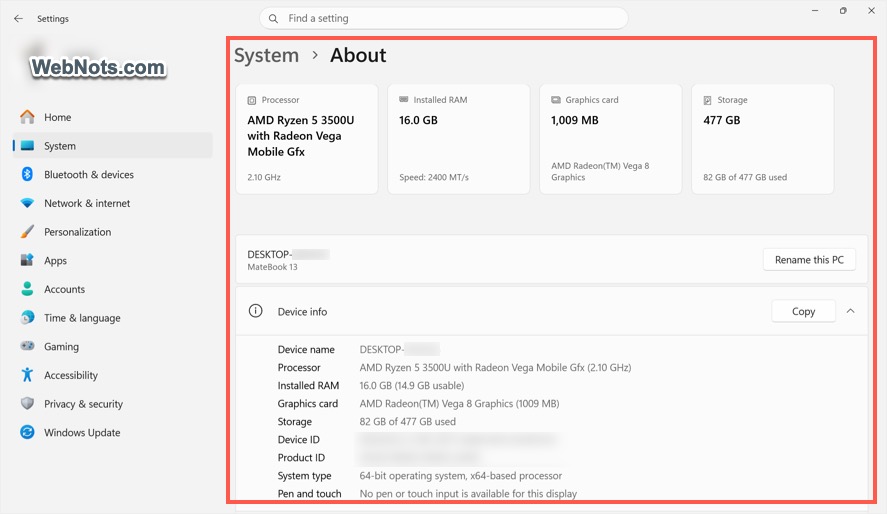This screenshot has width=887, height=514.
Task: Click 'AMD Radeon(TM) Vega 8 Graphics (1009 MB)' value
Action: pos(459,404)
